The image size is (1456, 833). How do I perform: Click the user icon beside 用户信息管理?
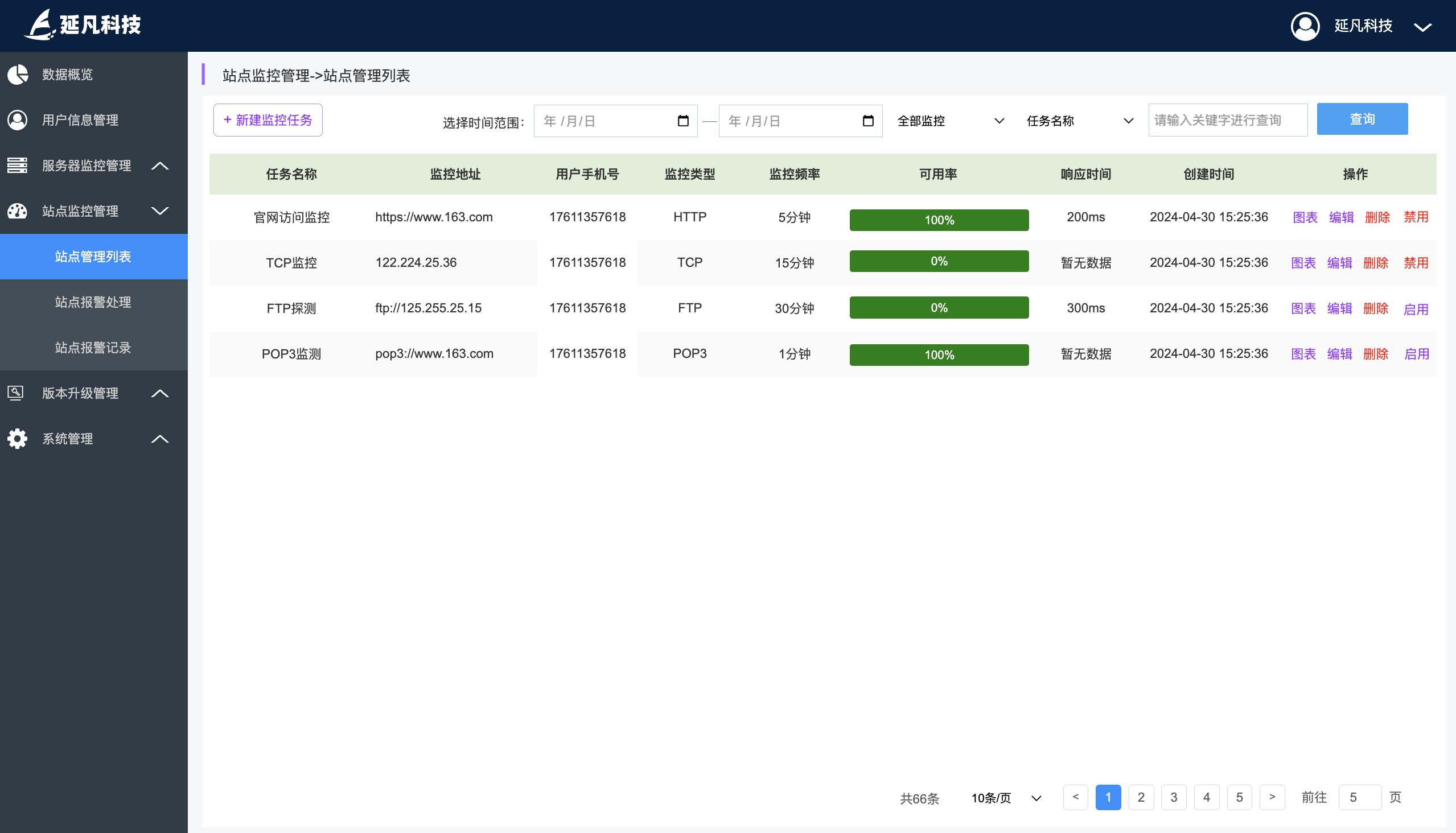[18, 120]
